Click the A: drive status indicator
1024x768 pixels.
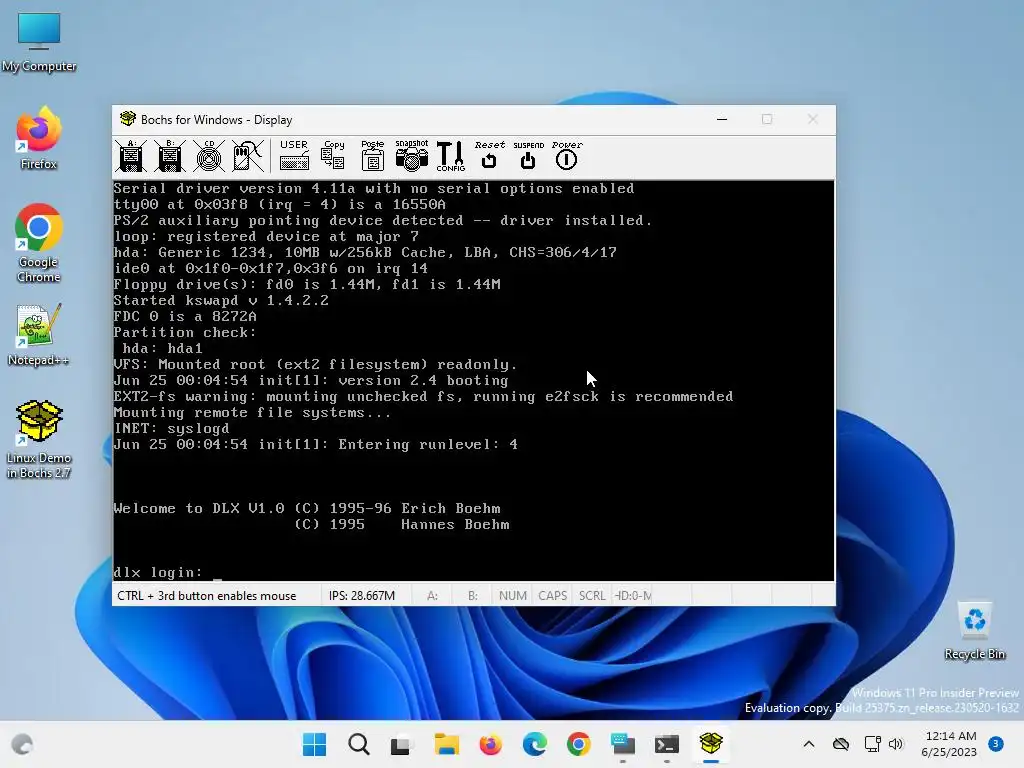(x=432, y=596)
